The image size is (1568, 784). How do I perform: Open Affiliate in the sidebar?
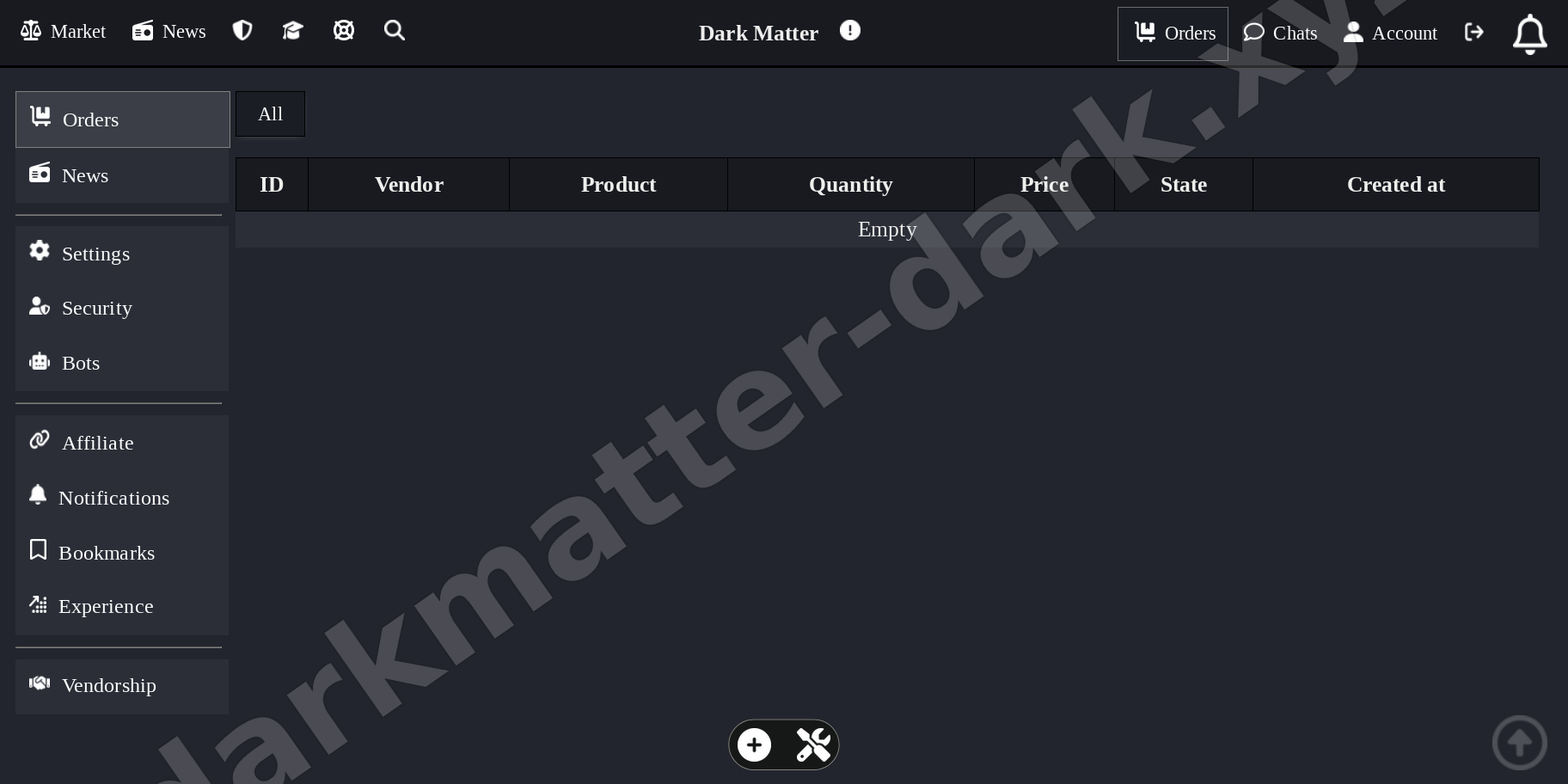click(122, 443)
